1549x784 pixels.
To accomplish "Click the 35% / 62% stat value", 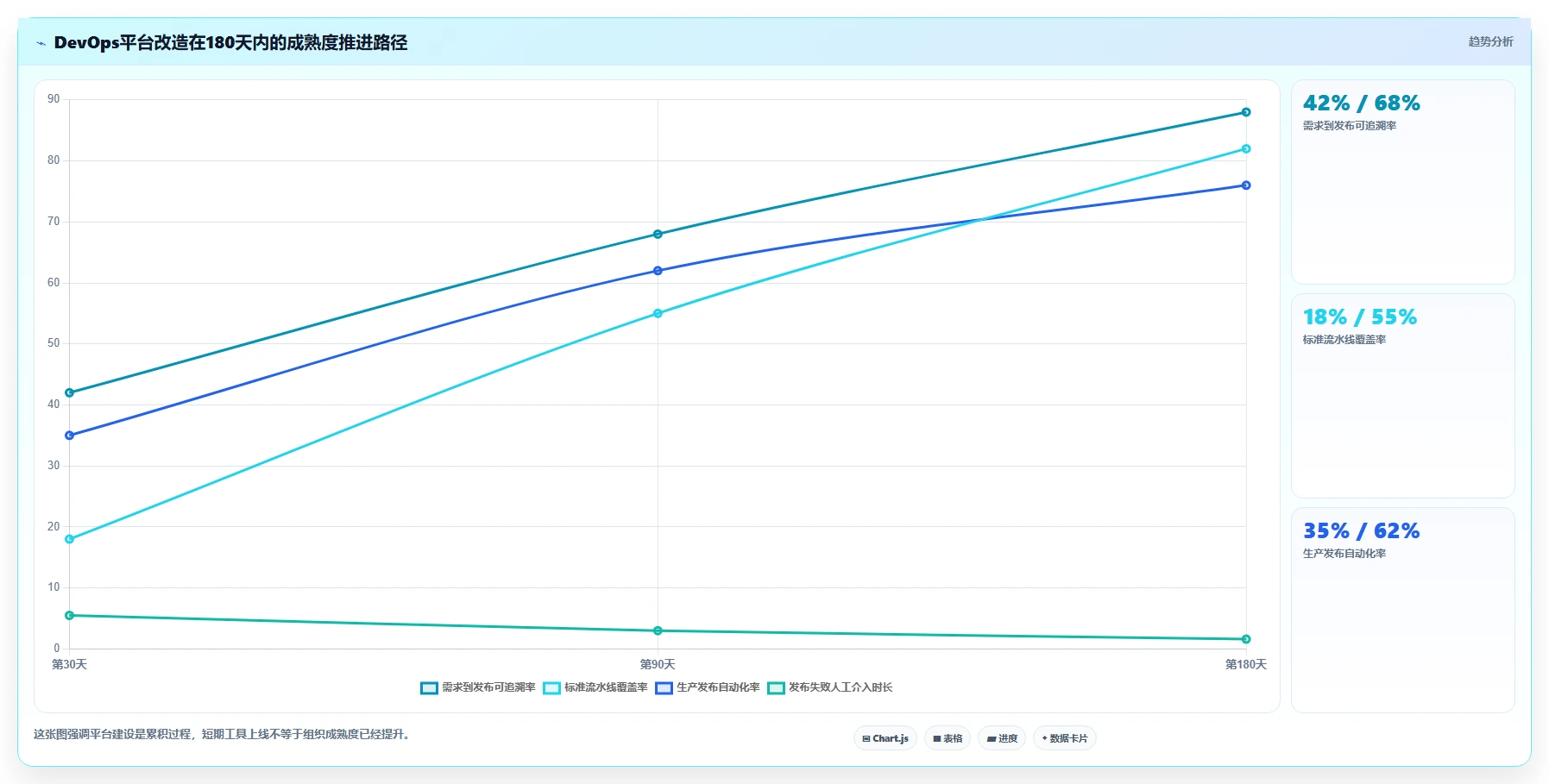I will 1361,531.
